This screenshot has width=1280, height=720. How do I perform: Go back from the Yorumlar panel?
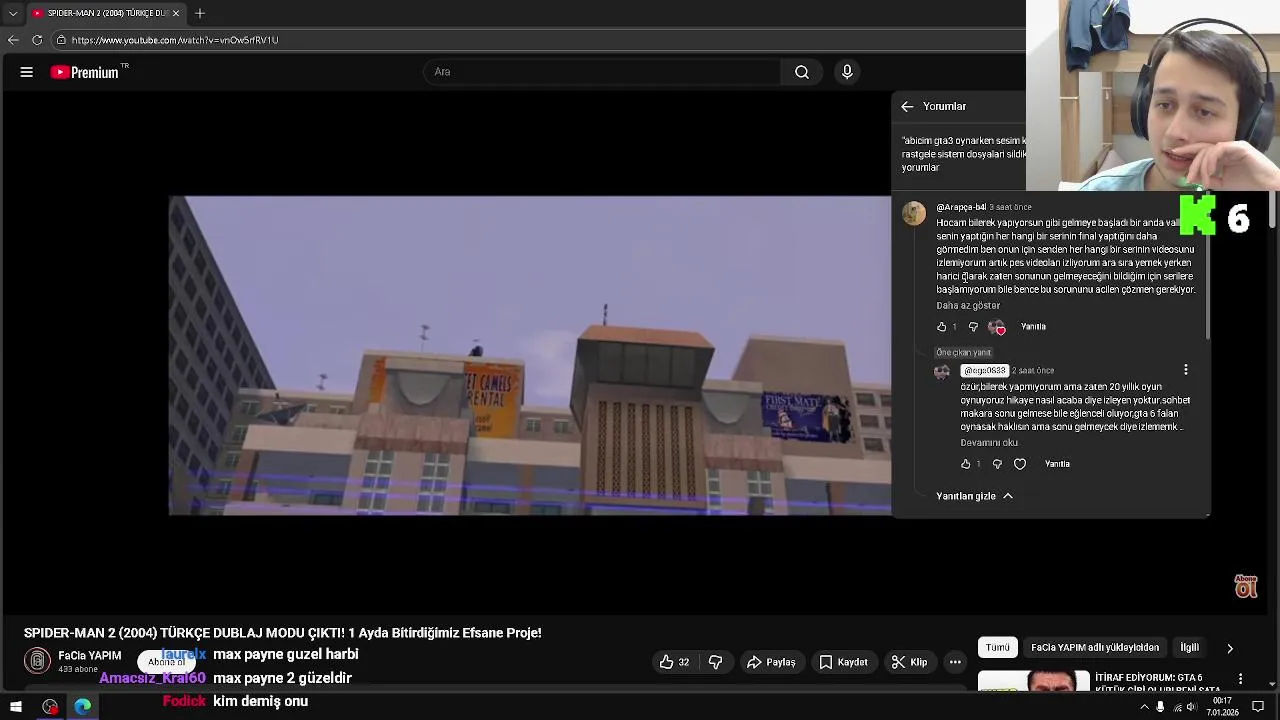pyautogui.click(x=907, y=106)
